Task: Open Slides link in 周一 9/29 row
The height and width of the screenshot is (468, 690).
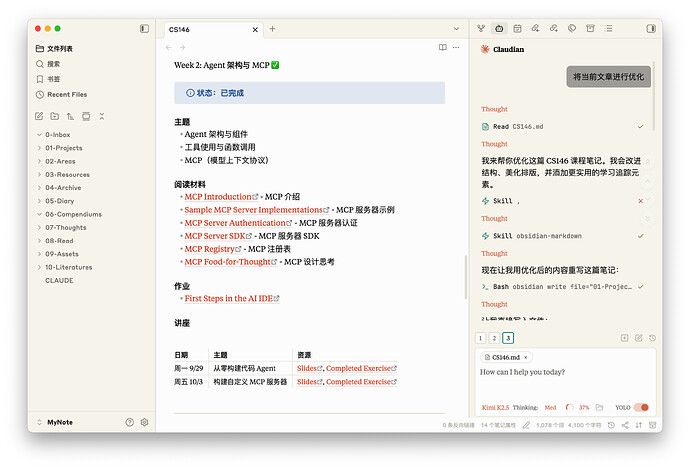Action: (309, 368)
